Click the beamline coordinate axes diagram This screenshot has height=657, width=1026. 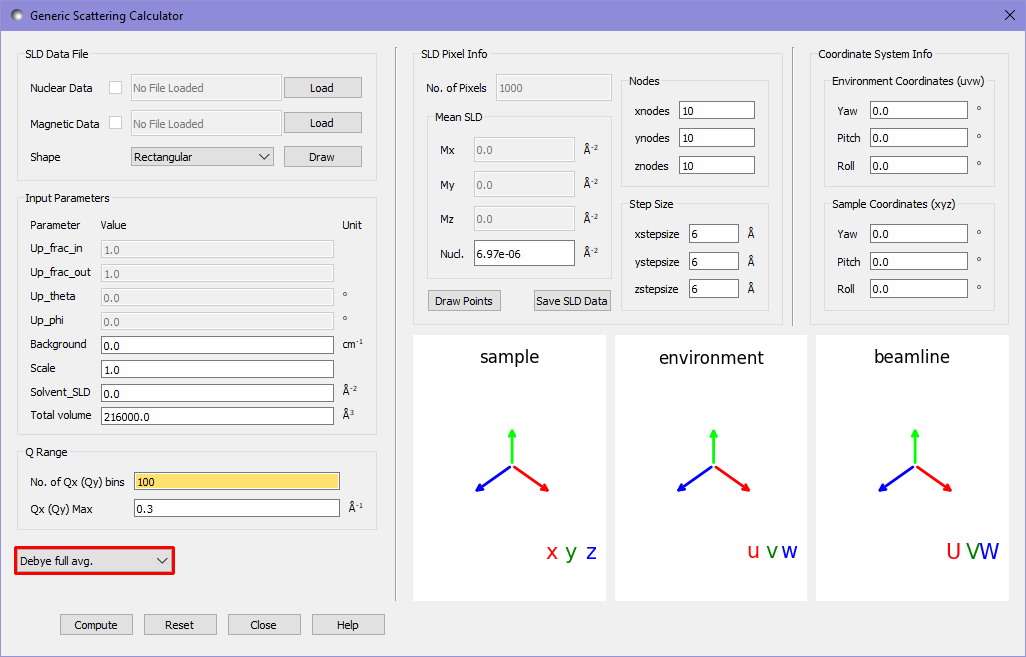click(x=912, y=468)
